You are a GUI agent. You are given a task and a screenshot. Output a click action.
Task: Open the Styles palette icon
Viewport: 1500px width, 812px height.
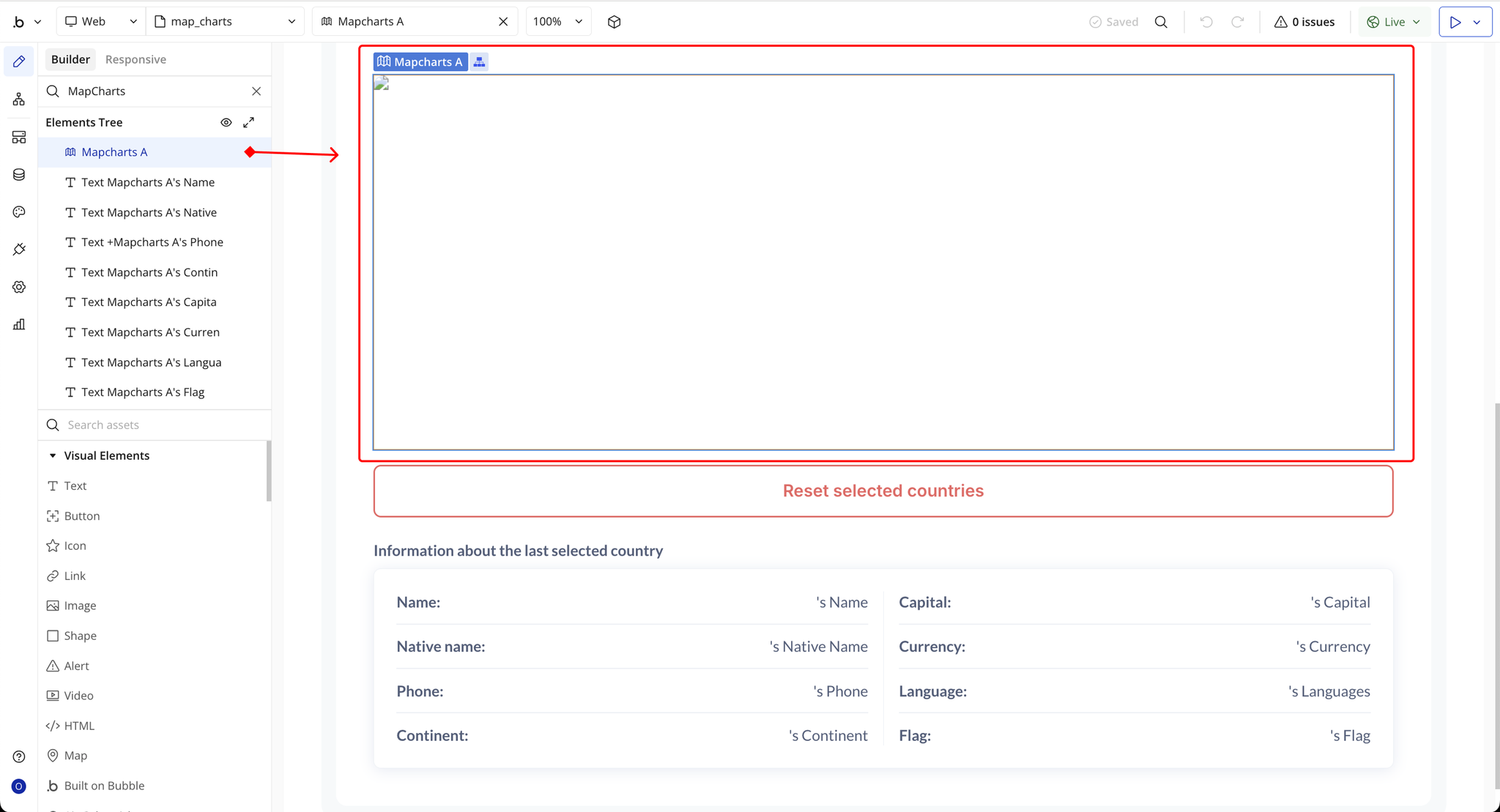click(x=19, y=212)
